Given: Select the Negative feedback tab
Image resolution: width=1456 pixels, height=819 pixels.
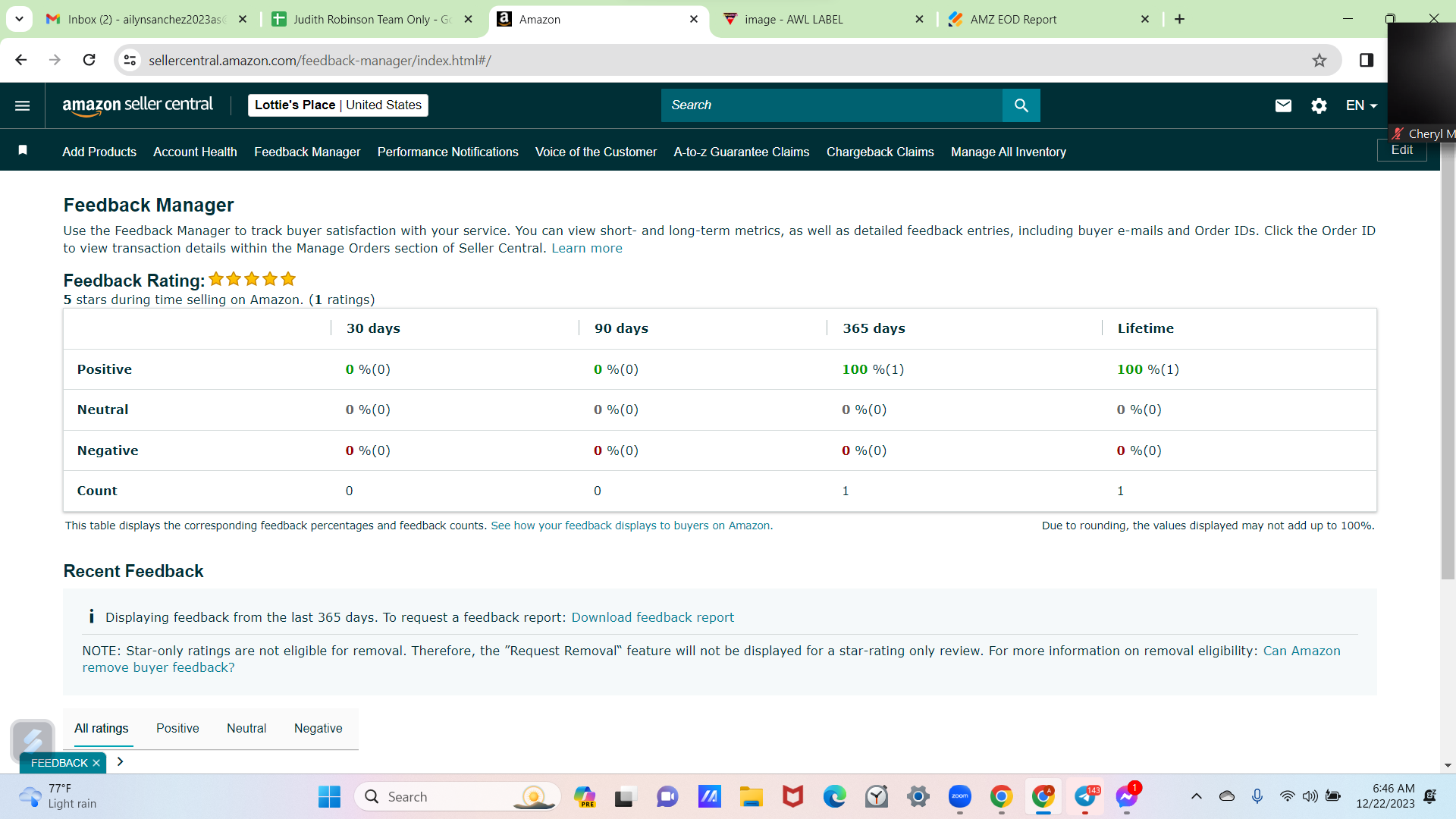Looking at the screenshot, I should pos(318,729).
